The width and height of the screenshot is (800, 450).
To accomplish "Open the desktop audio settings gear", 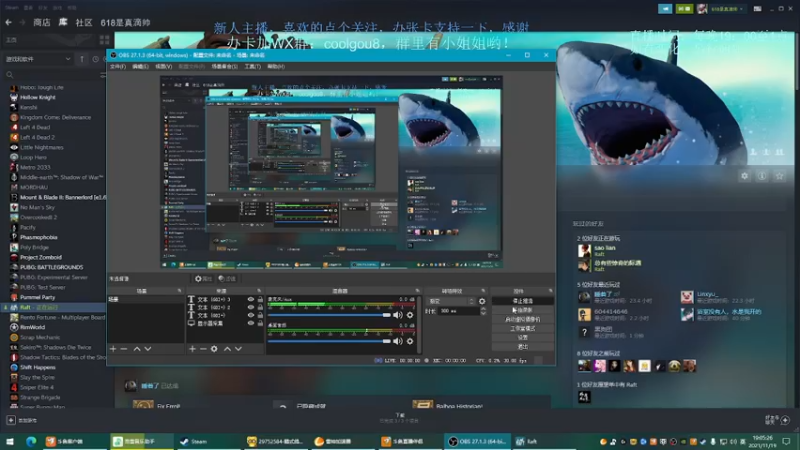I will point(410,341).
